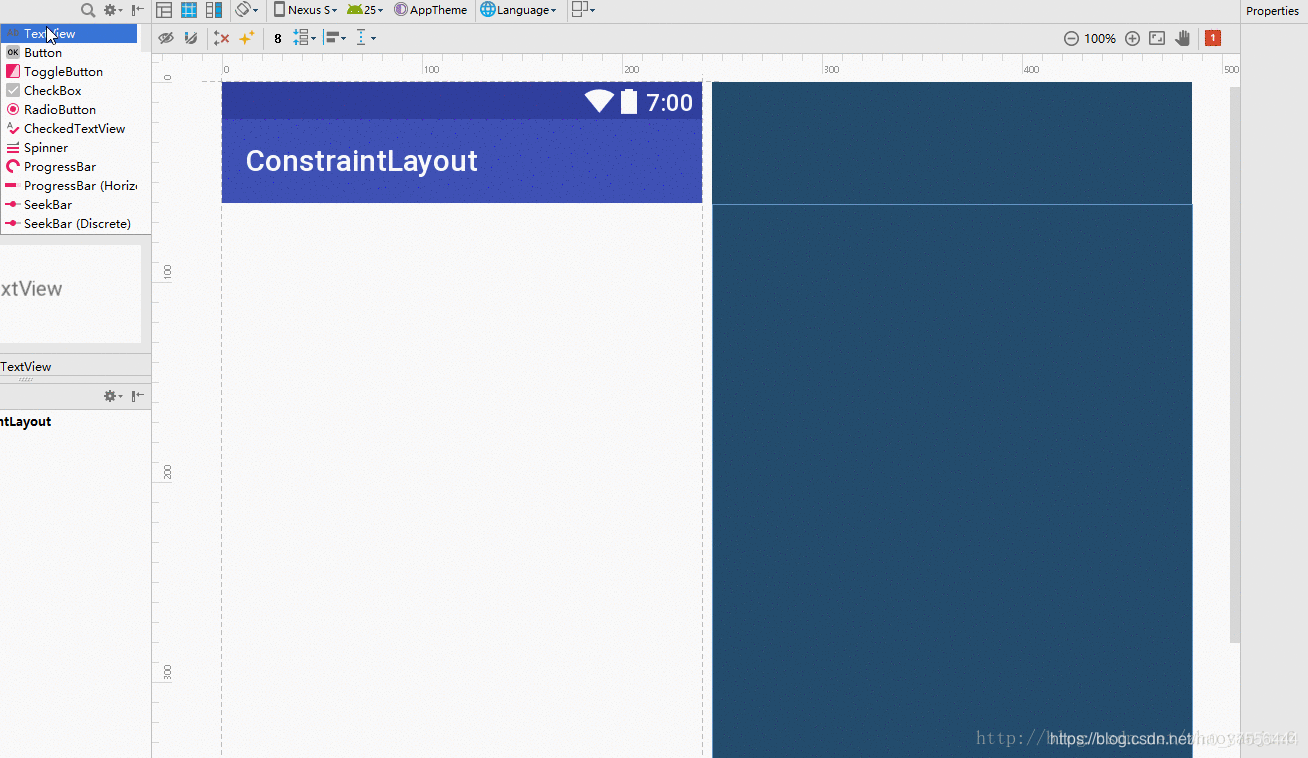Viewport: 1308px width, 758px height.
Task: Set default margins value 8
Action: [278, 39]
